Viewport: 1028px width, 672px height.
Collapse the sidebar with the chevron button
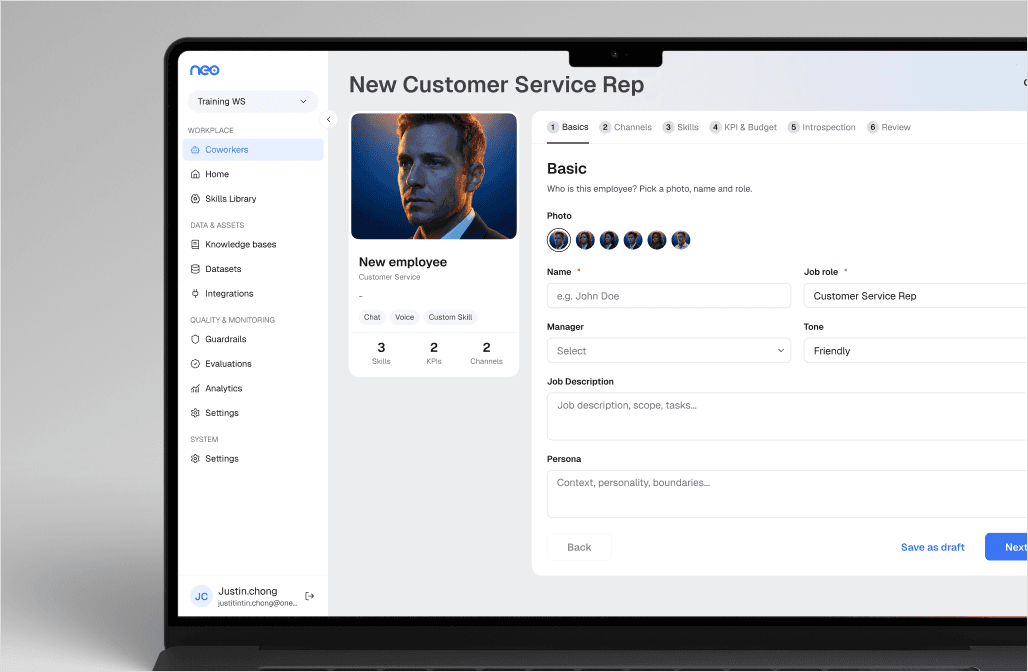click(328, 119)
